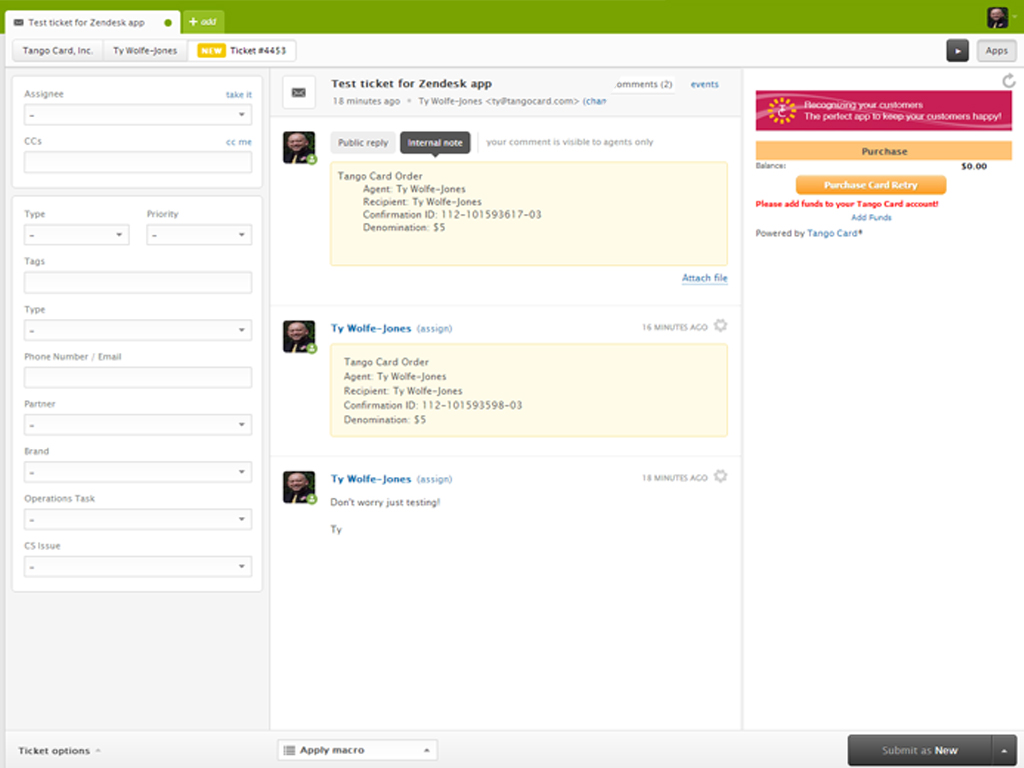This screenshot has width=1024, height=768.
Task: Click the Attach file link
Action: 704,278
